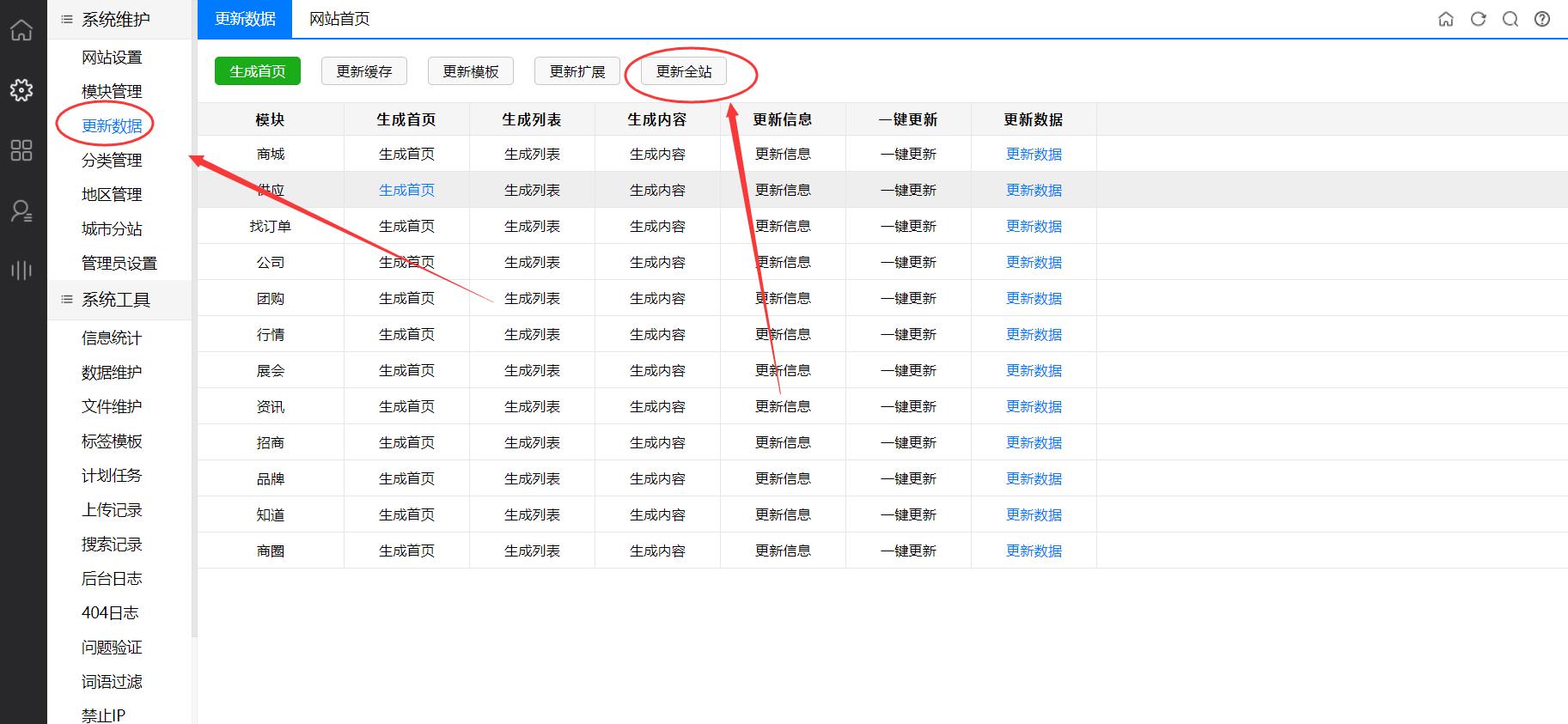Click 一键更新 in the 行情 row
1568x724 pixels.
(908, 335)
